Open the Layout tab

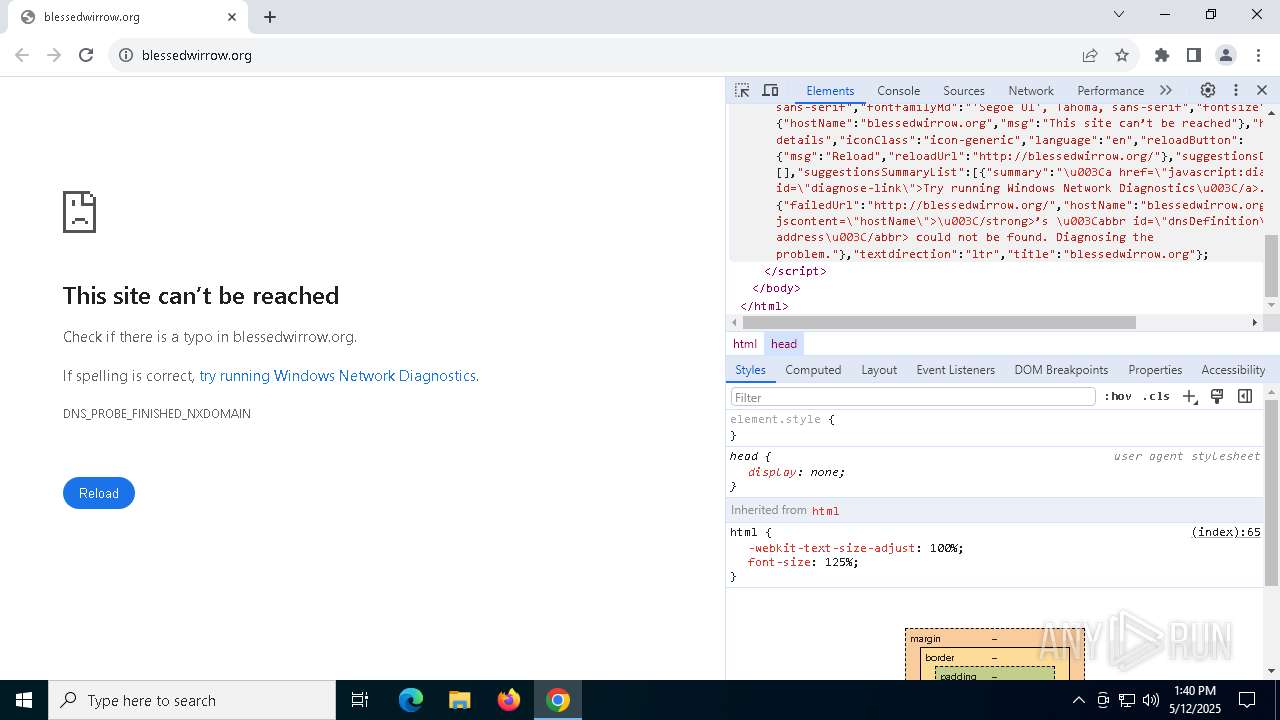879,369
